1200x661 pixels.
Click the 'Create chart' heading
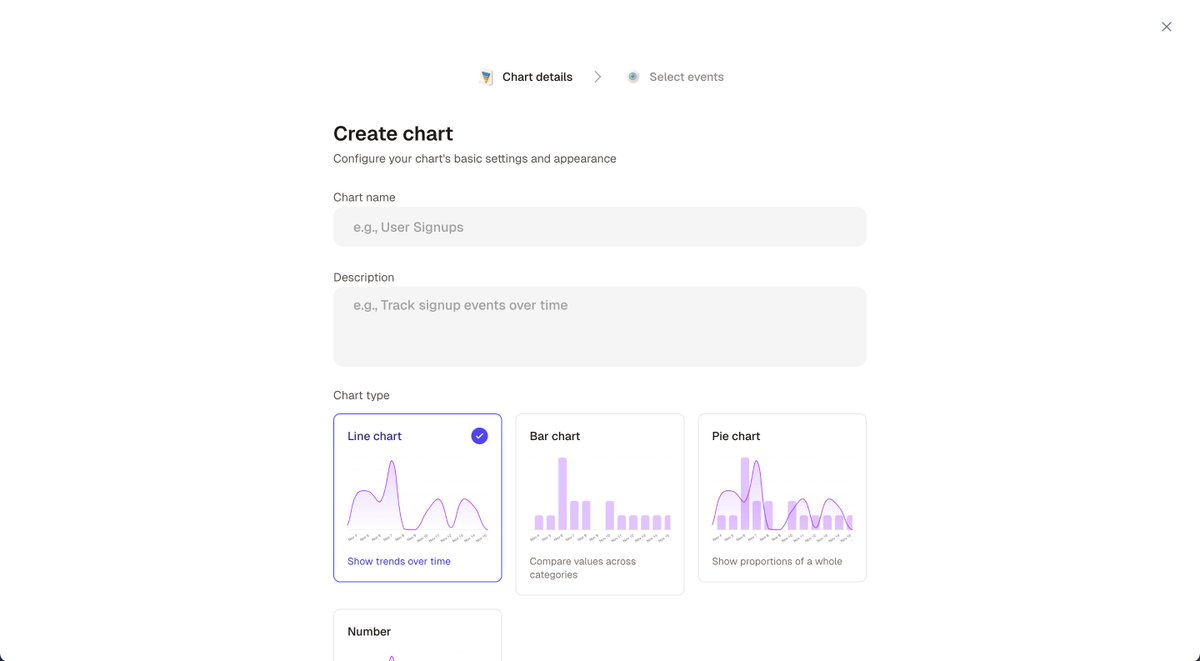(393, 134)
